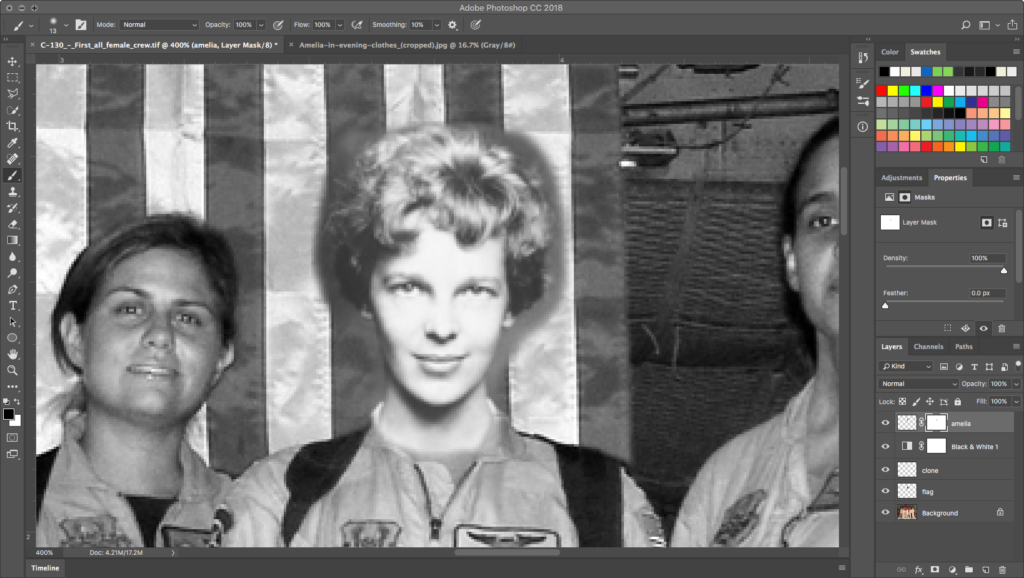Expand the layer blend mode dropdown
This screenshot has height=578, width=1024.
(x=918, y=384)
